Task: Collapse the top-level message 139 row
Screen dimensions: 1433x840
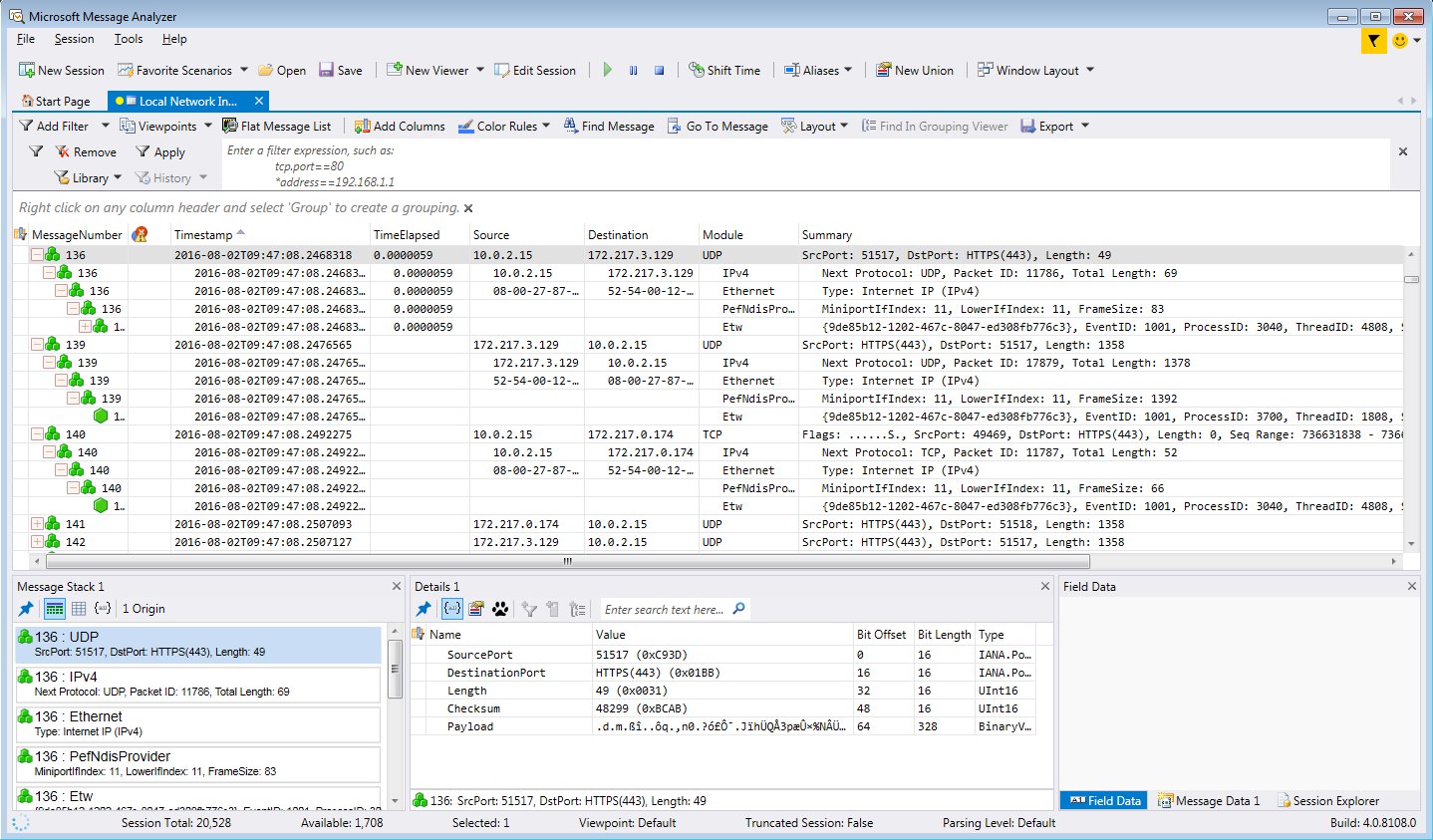Action: pos(37,345)
